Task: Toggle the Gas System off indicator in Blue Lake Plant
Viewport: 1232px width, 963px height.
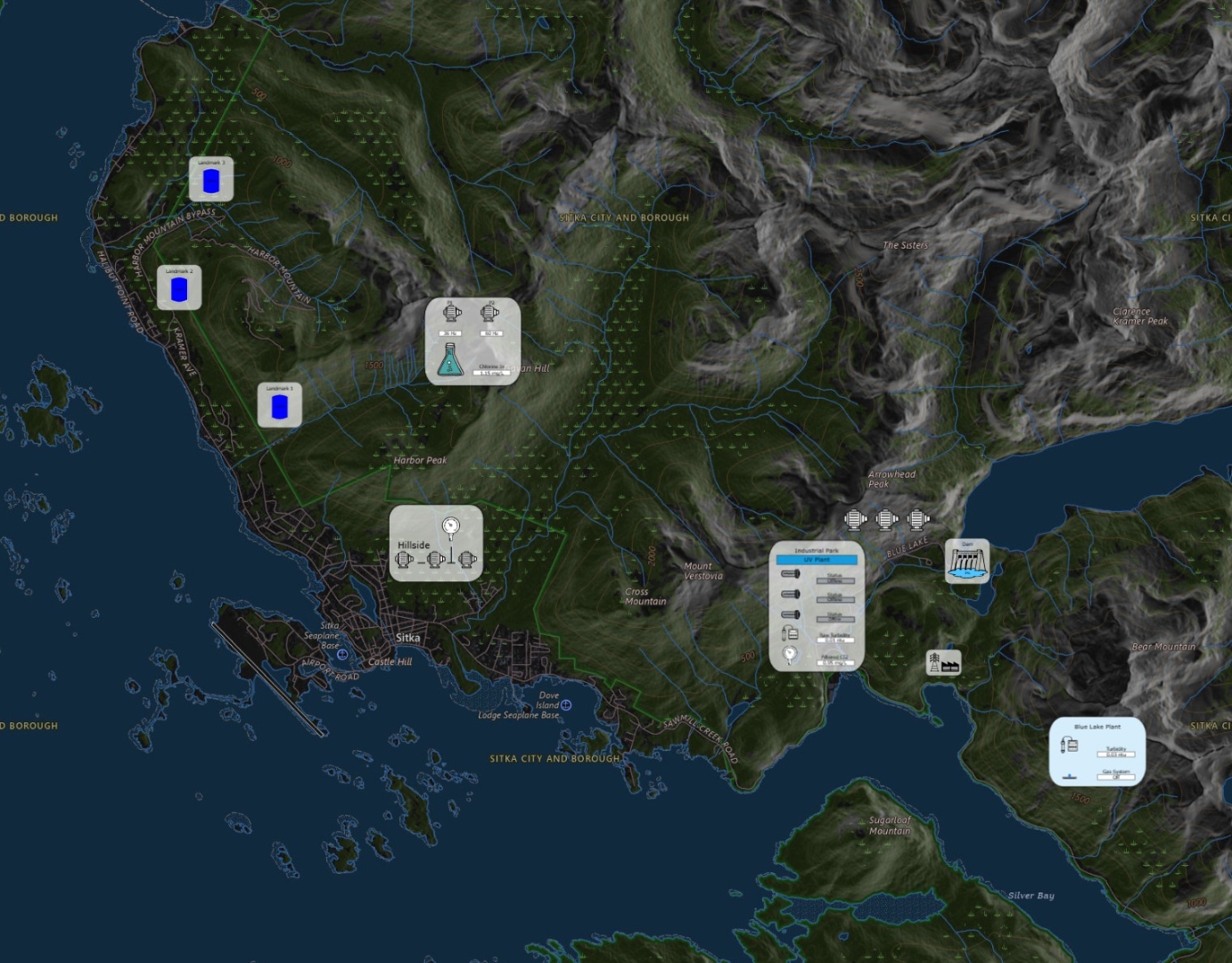Action: click(1116, 777)
